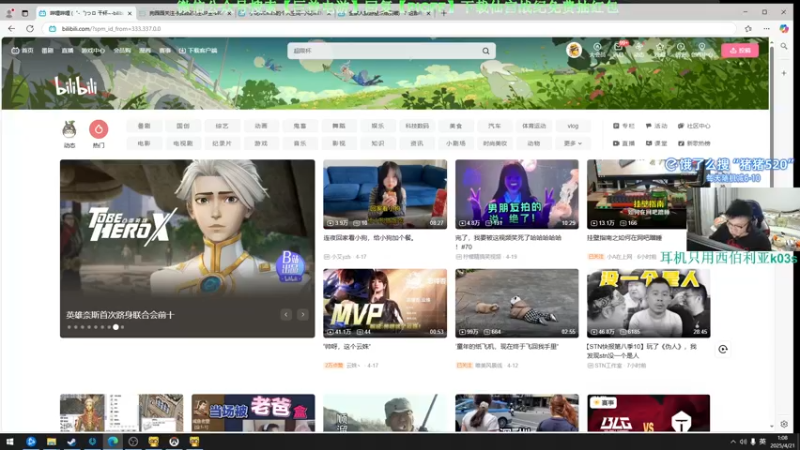The height and width of the screenshot is (450, 800).
Task: Switch to the fourth browser tab
Action: coord(384,13)
